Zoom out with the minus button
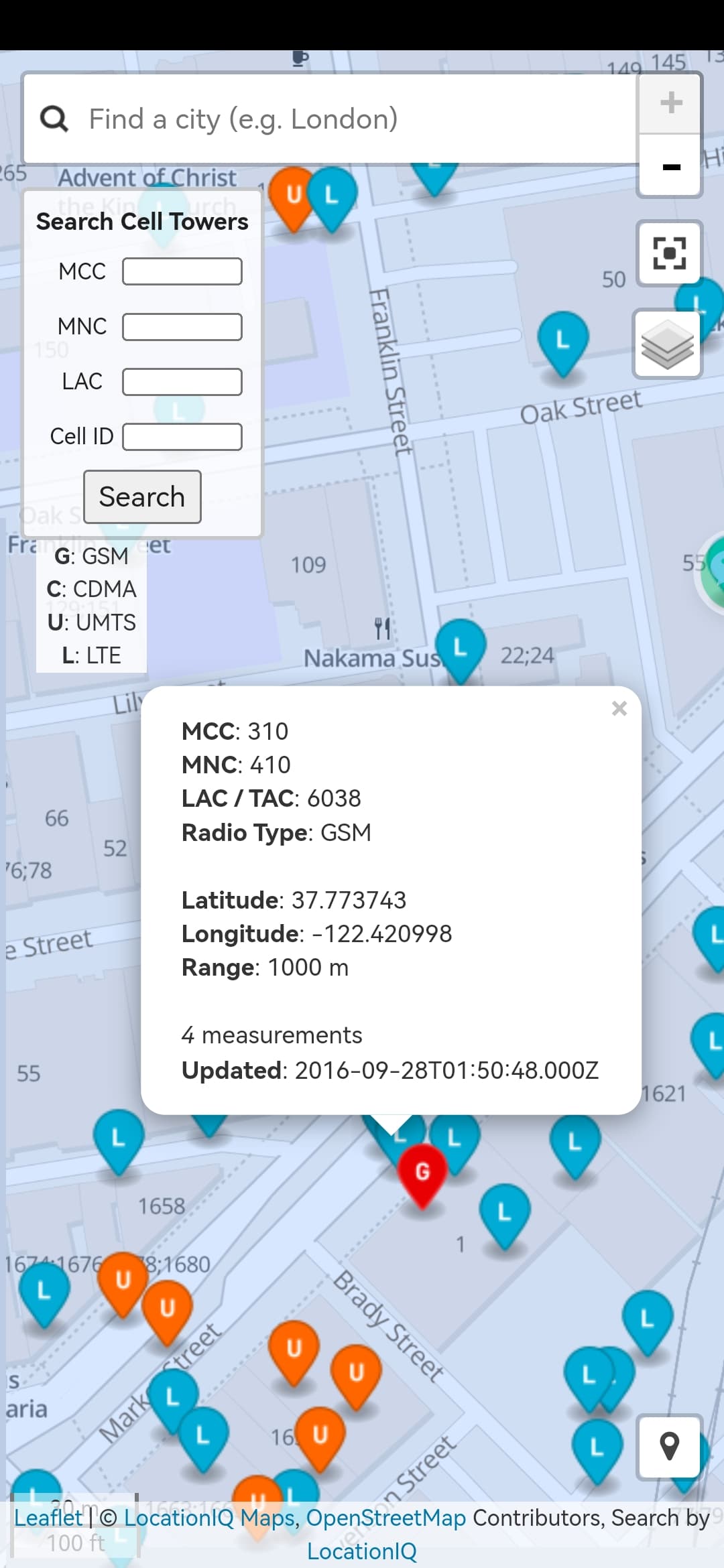Image resolution: width=724 pixels, height=1568 pixels. click(x=670, y=166)
